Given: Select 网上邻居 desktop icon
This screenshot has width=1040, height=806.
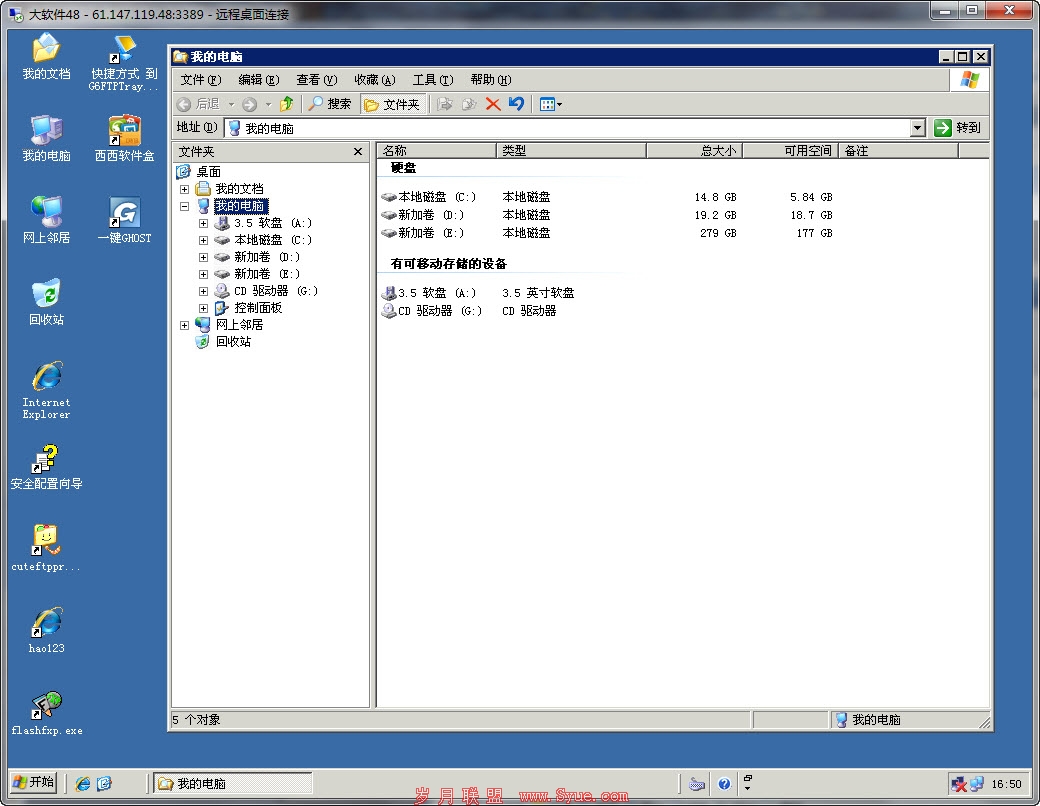Looking at the screenshot, I should click(x=46, y=220).
